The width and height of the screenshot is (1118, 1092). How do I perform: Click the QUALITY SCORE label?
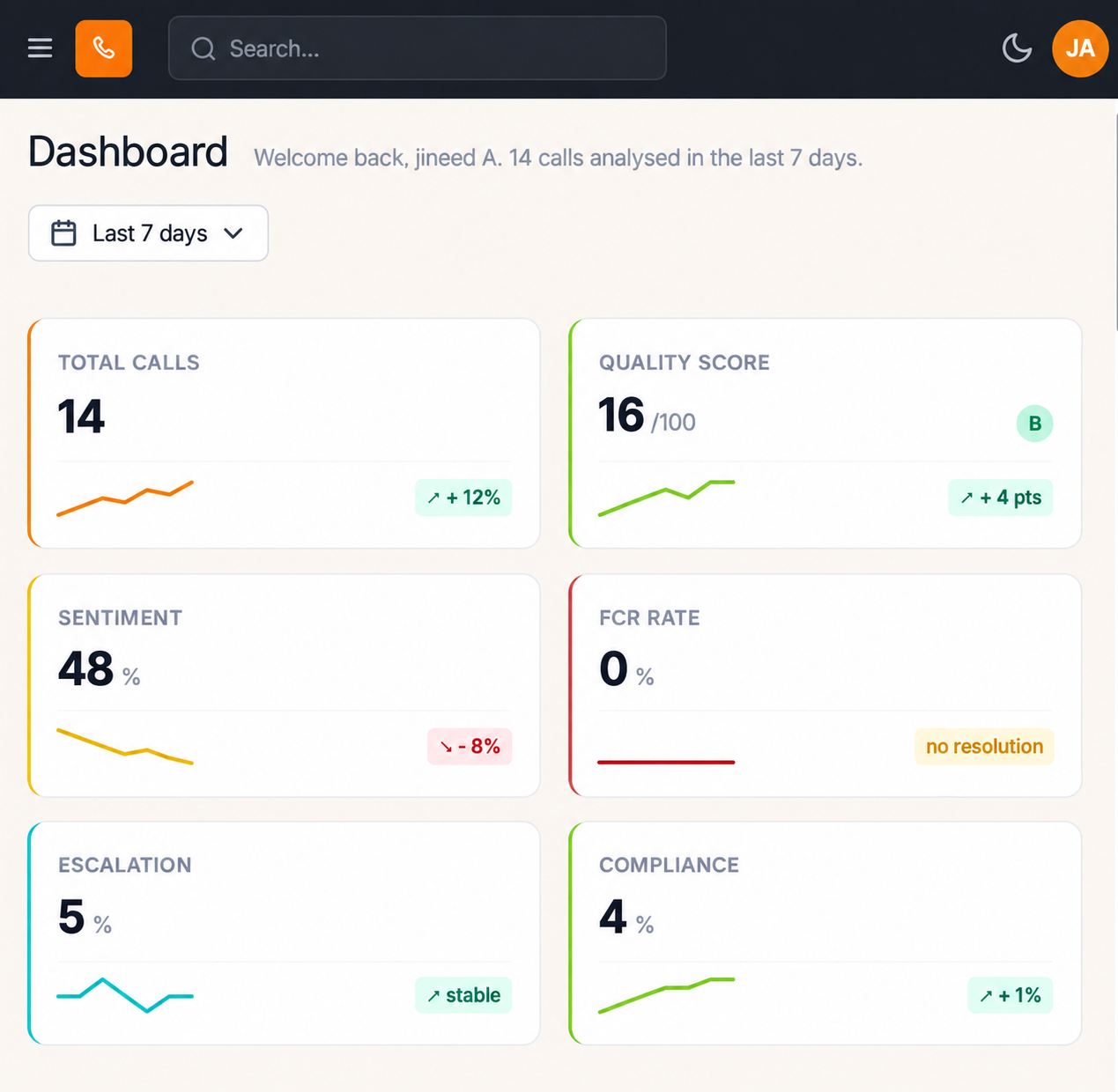685,363
